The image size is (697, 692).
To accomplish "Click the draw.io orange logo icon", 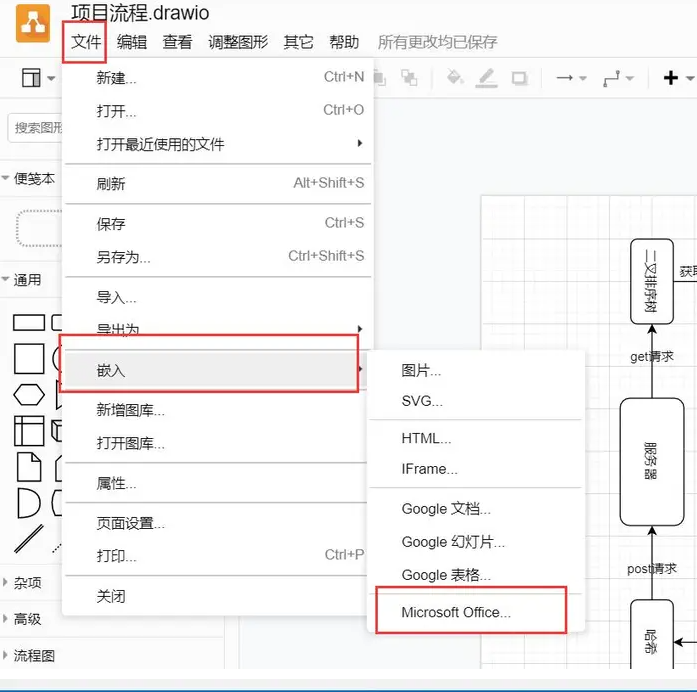I will coord(33,23).
